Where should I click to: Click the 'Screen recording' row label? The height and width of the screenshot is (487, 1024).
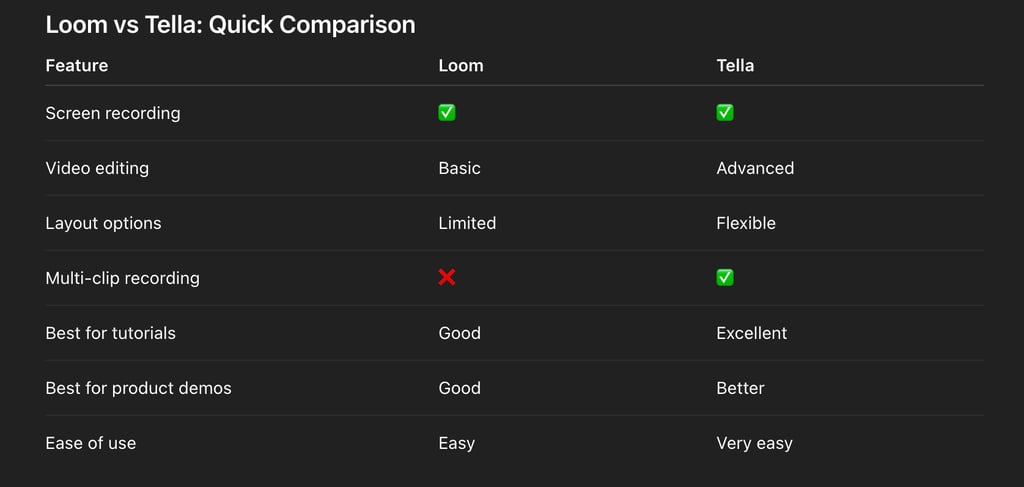[113, 113]
